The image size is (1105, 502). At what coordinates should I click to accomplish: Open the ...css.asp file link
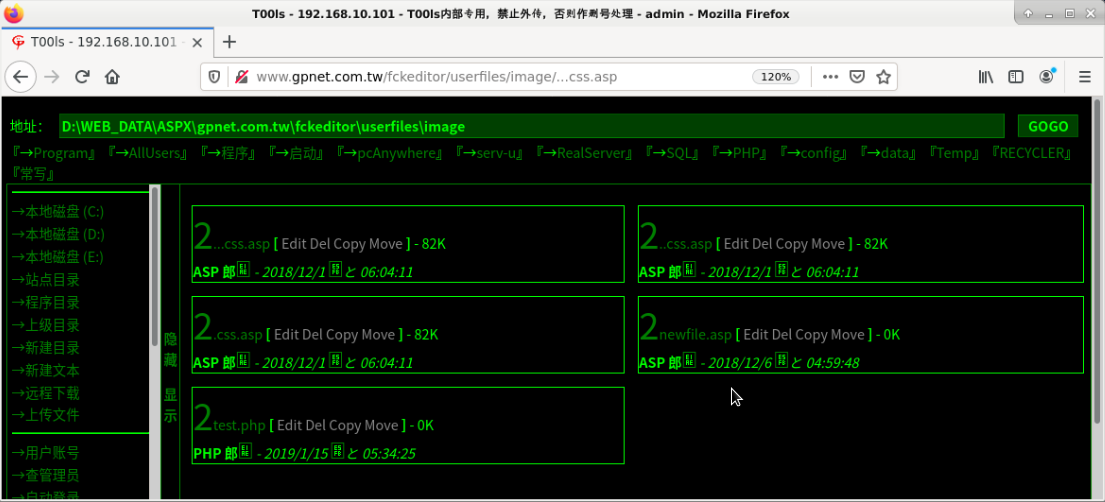pyautogui.click(x=242, y=244)
